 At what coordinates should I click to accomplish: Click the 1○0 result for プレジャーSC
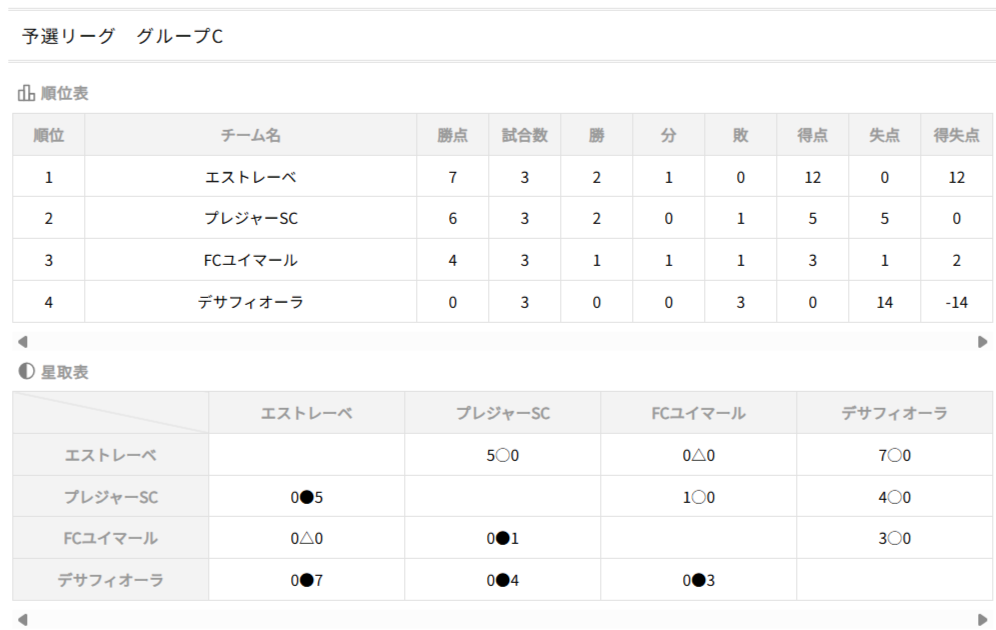point(698,497)
